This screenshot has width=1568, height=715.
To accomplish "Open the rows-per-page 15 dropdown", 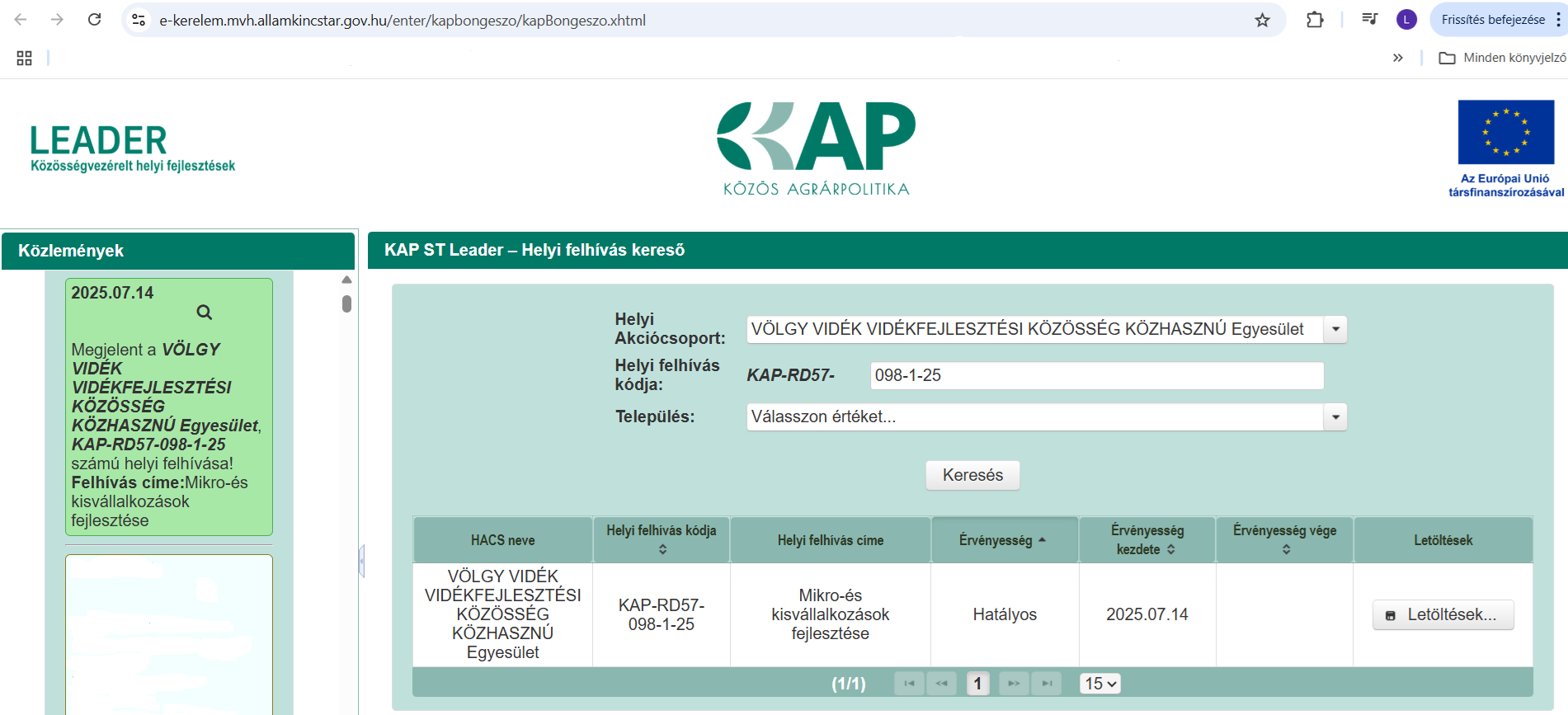I will pos(1100,684).
